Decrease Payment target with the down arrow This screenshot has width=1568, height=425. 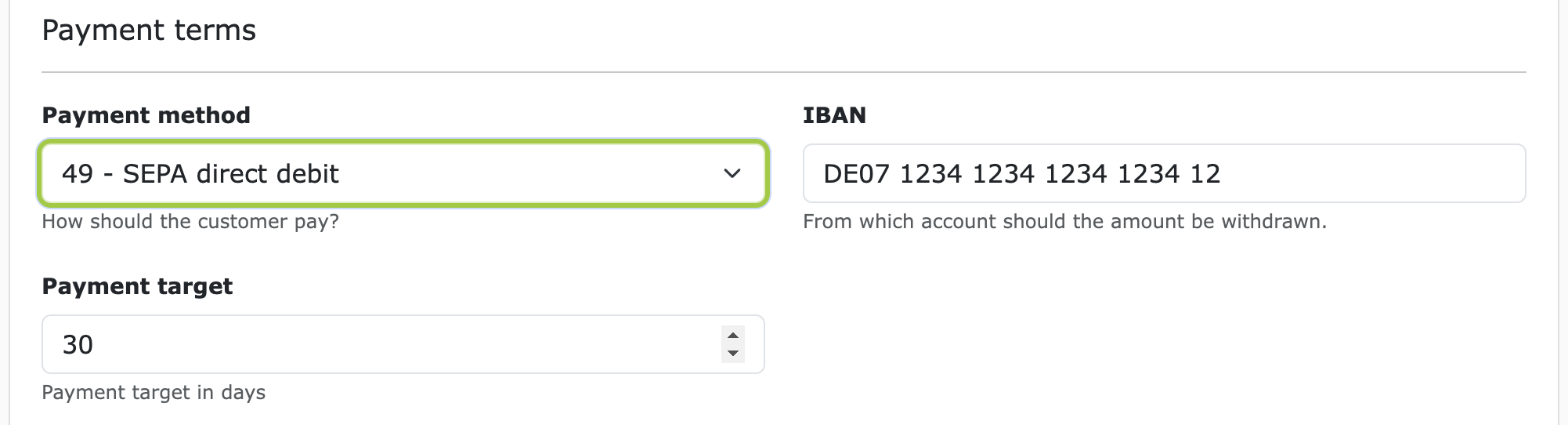[733, 354]
